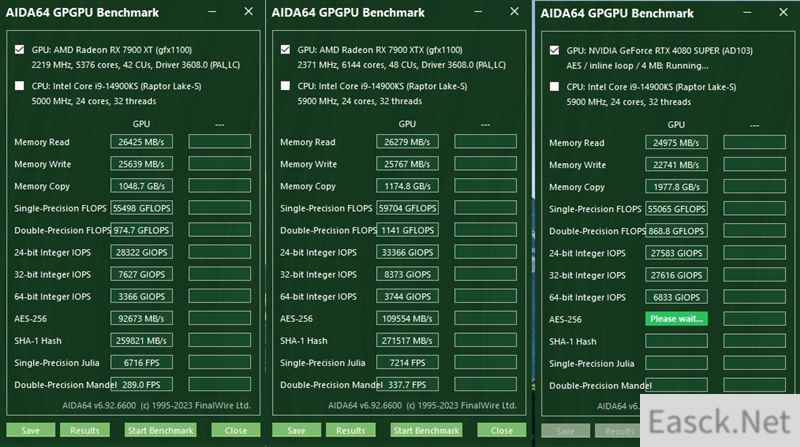The height and width of the screenshot is (447, 800).
Task: Click AES-256 value 109554 MB/s
Action: coord(407,318)
